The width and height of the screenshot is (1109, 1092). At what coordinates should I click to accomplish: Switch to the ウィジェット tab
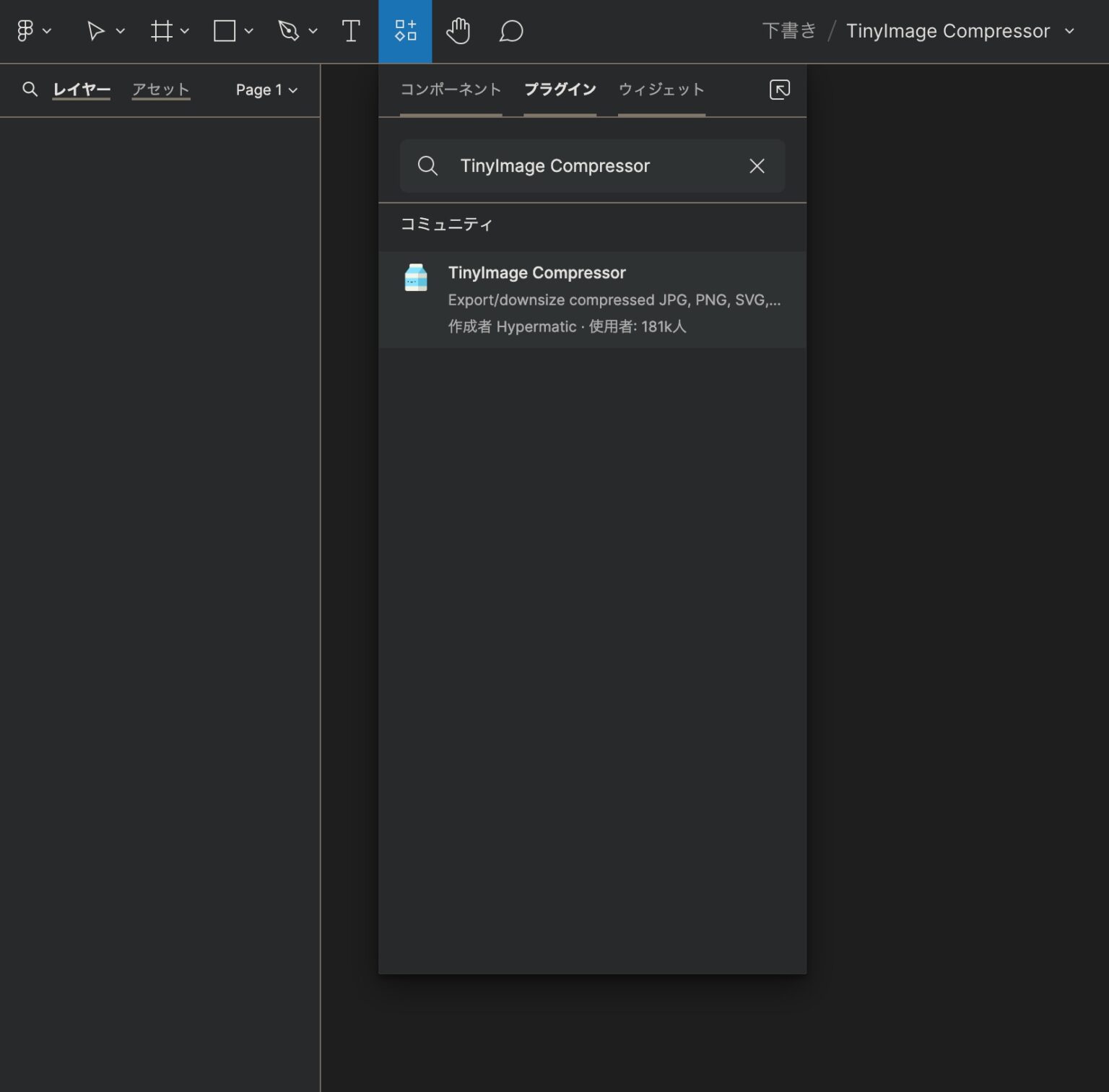pyautogui.click(x=660, y=89)
